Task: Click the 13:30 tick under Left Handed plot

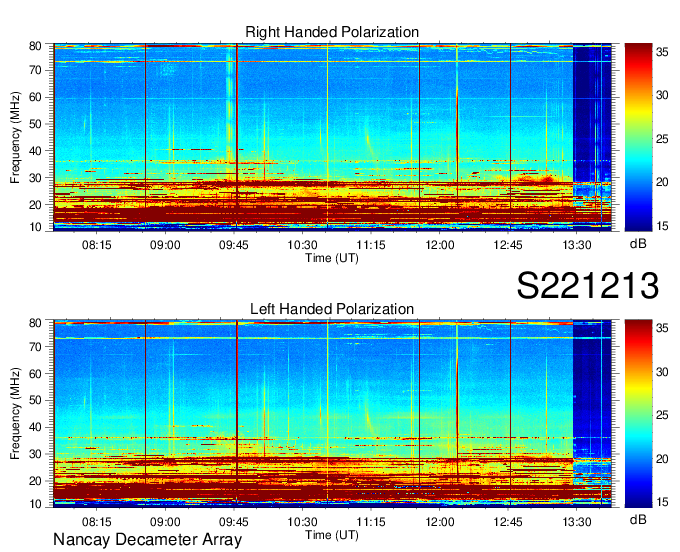Action: pyautogui.click(x=577, y=522)
